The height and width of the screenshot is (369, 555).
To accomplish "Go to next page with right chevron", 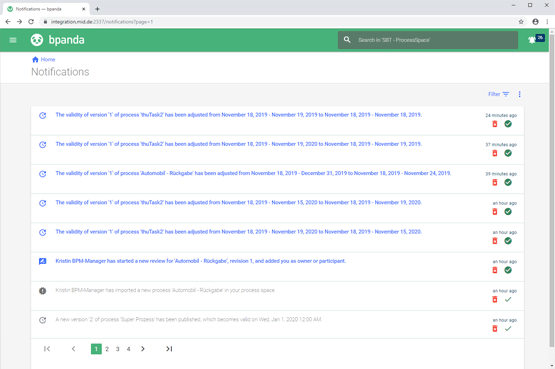I will pos(143,349).
